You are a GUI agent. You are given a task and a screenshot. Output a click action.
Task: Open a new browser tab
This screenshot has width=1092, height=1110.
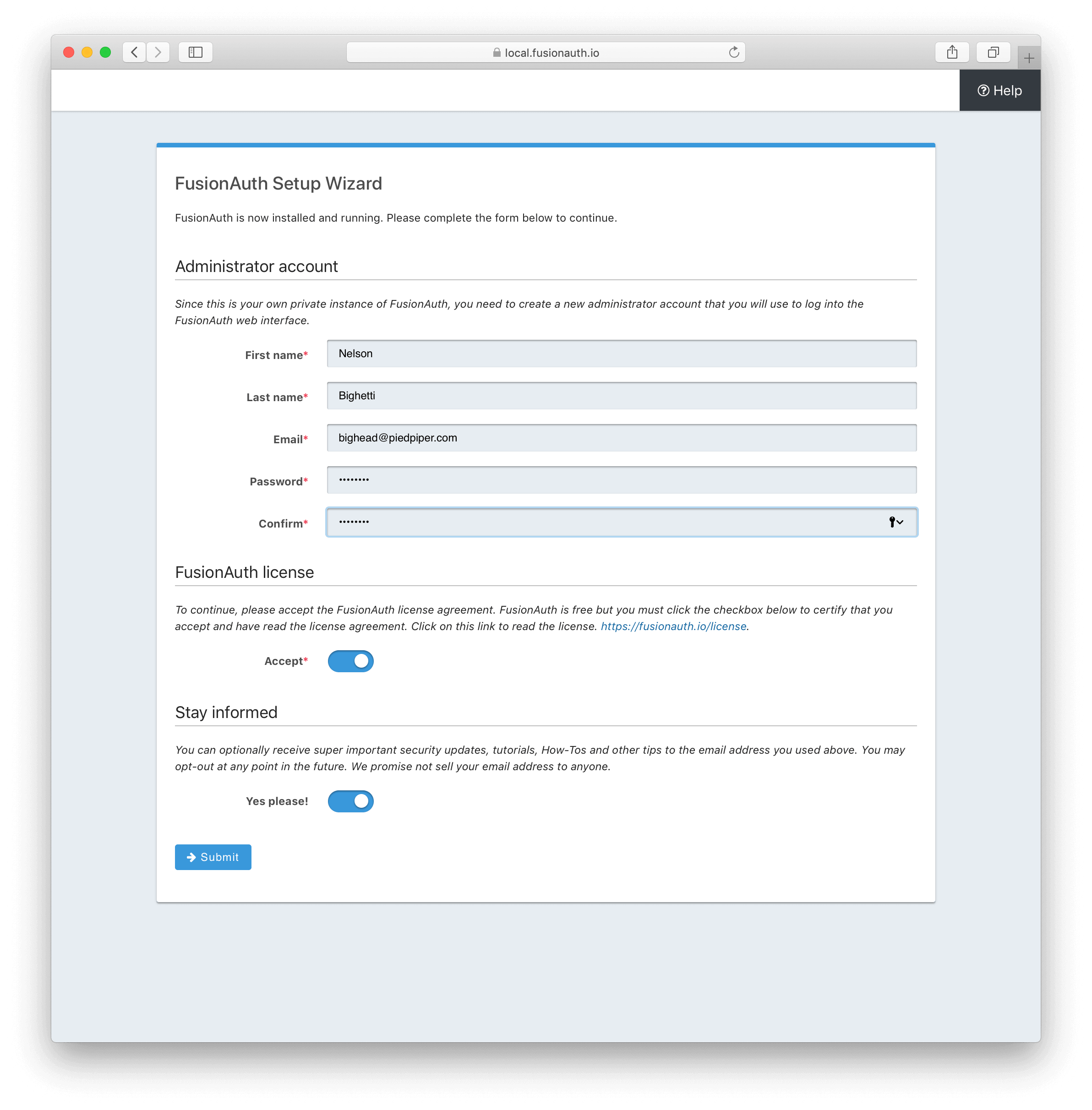(x=1028, y=57)
